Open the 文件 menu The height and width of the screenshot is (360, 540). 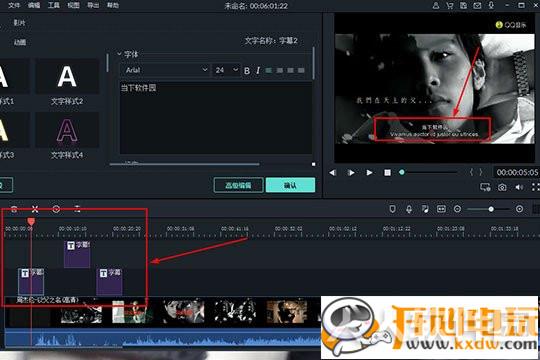click(14, 5)
